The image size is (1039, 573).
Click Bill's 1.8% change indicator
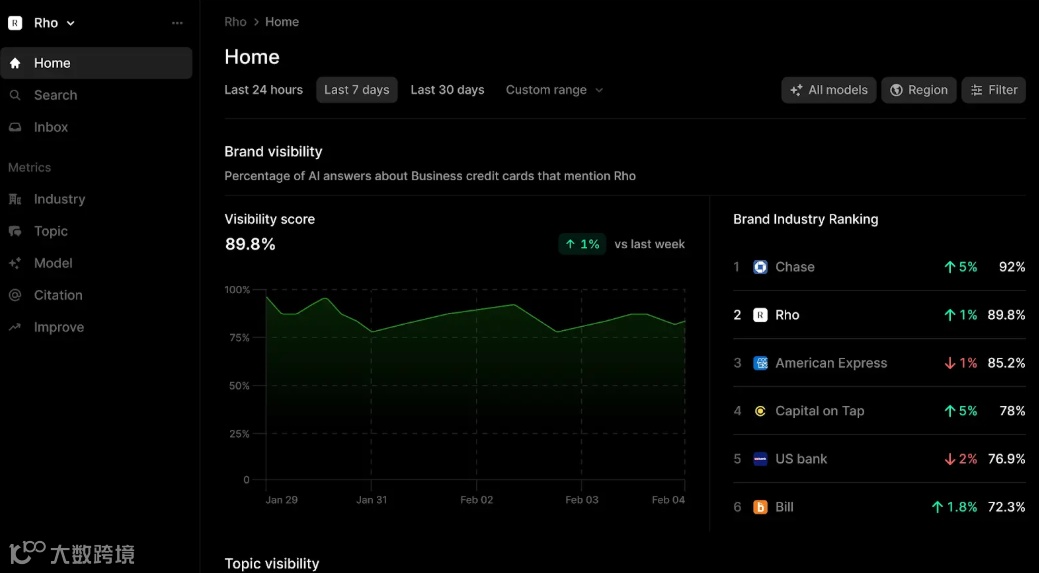[954, 507]
